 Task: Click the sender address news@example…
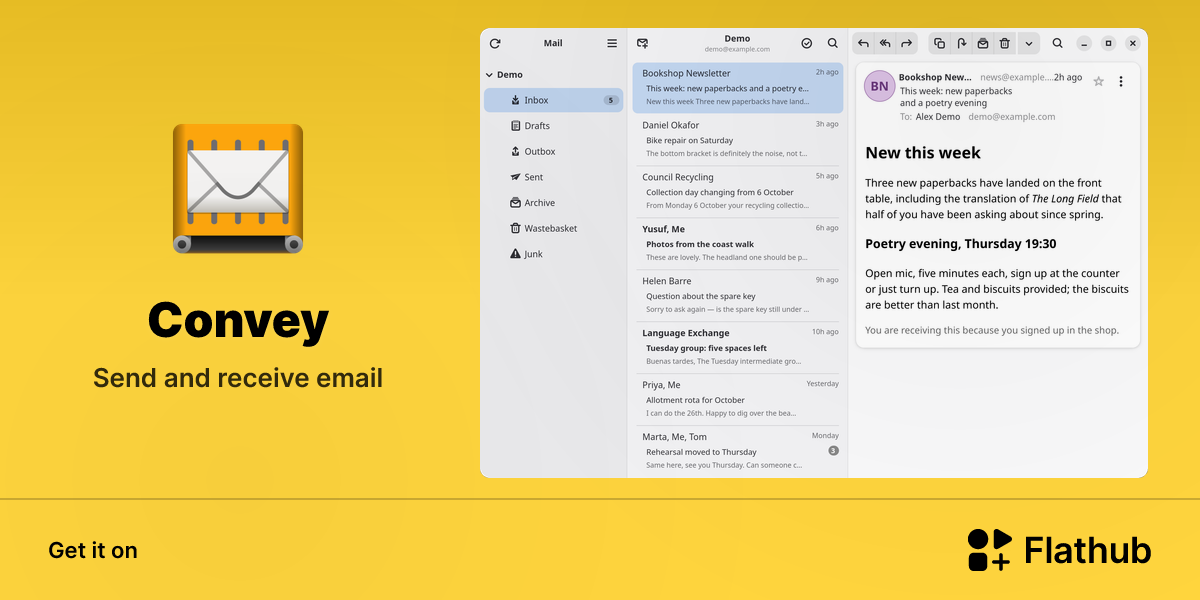1016,77
